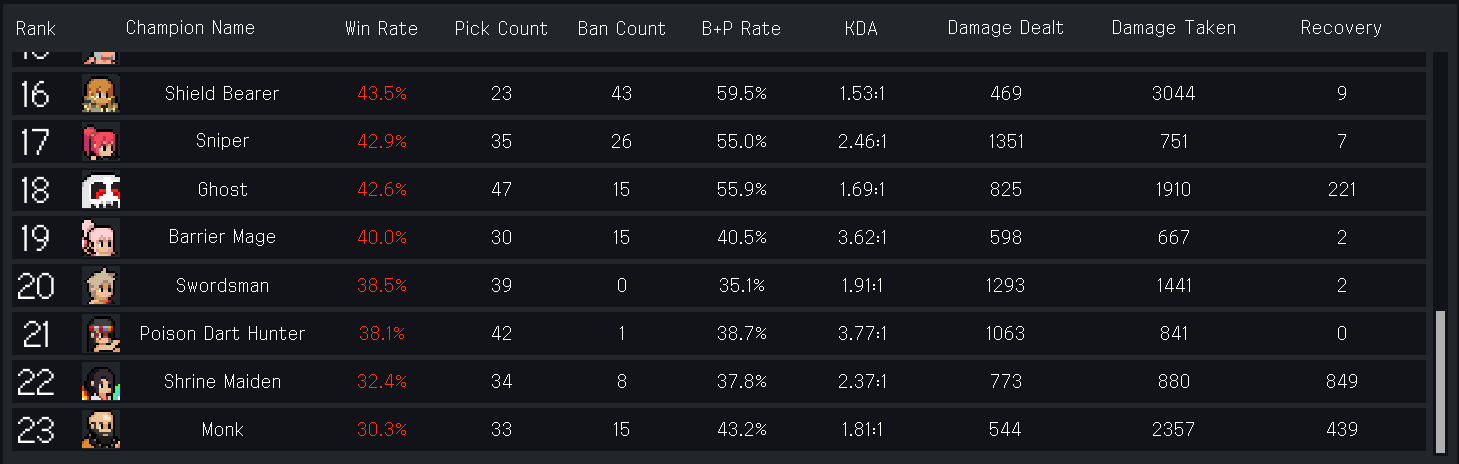
Task: Sort table by Win Rate column header
Action: pos(381,28)
